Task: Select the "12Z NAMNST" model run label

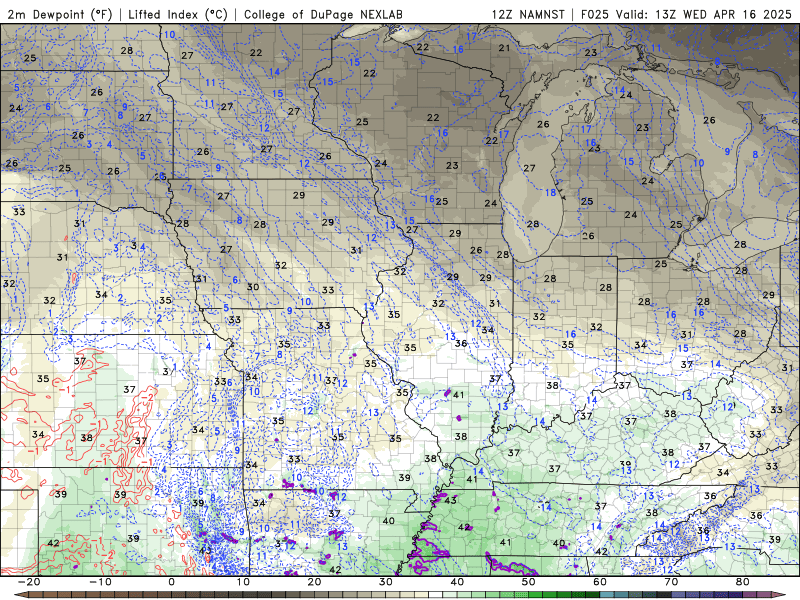Action: [x=528, y=14]
